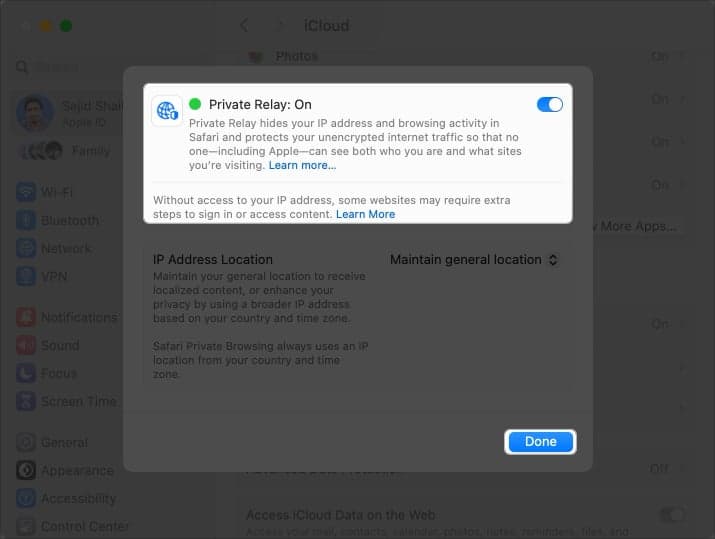Screen dimensions: 715x539
Task: Open the Learn more… link about Private Relay
Action: (x=302, y=165)
